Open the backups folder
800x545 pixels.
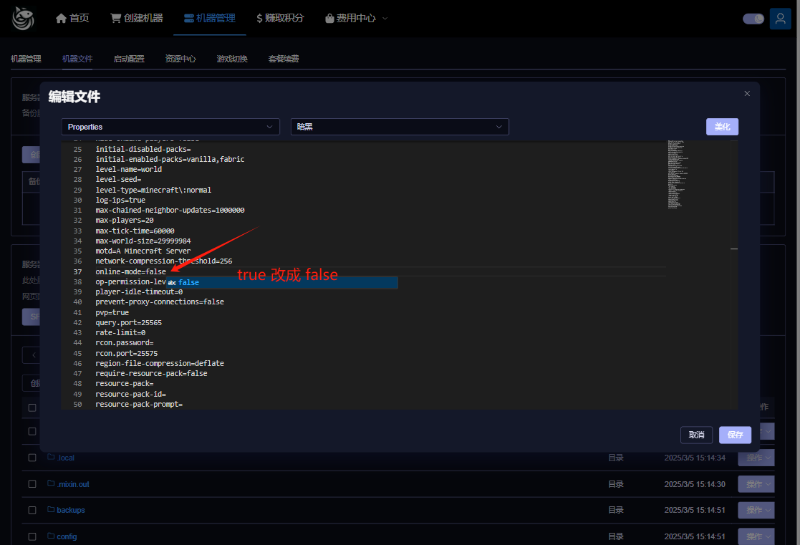[x=70, y=510]
